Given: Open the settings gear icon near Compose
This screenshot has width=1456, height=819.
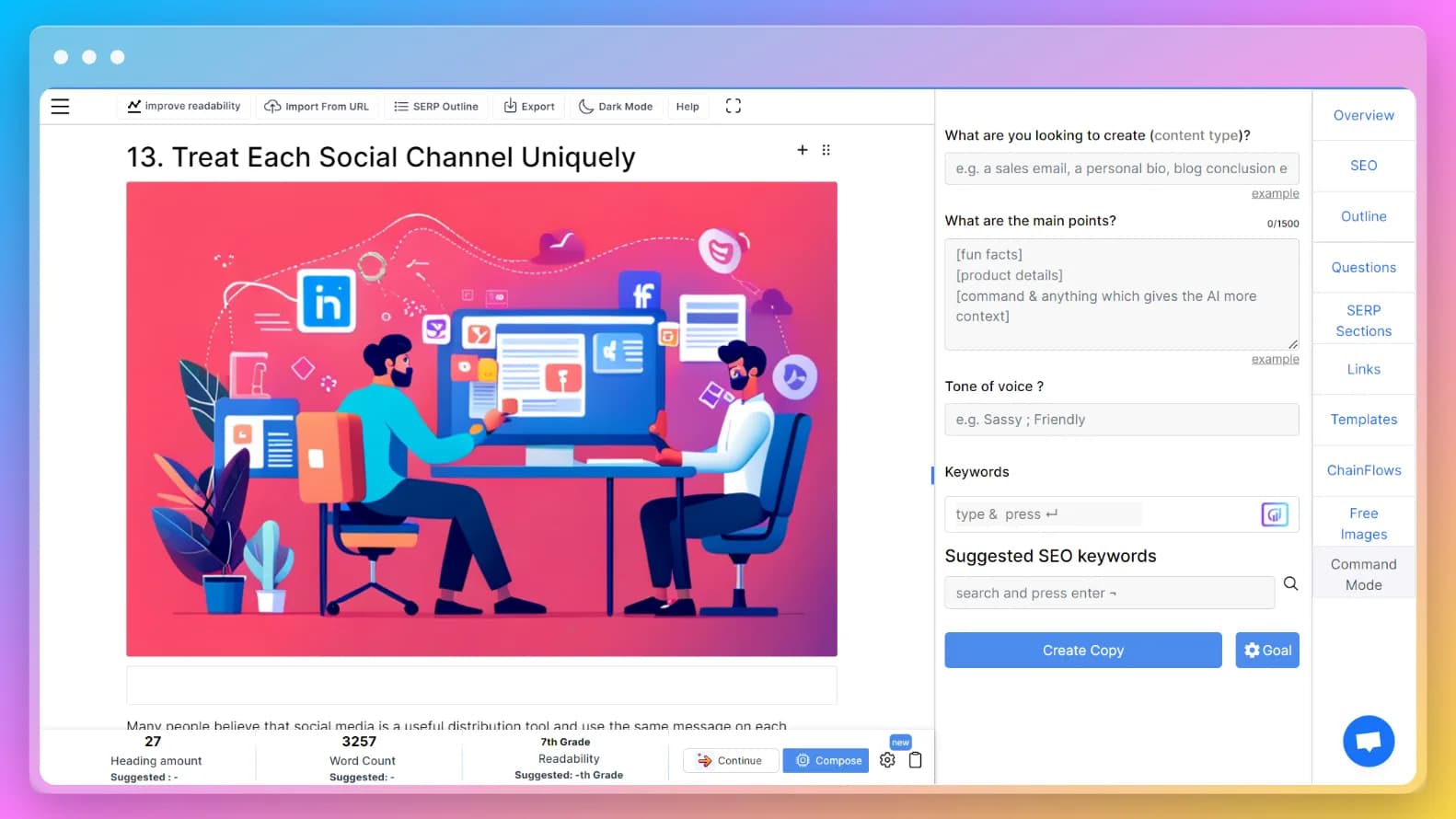Looking at the screenshot, I should [887, 760].
